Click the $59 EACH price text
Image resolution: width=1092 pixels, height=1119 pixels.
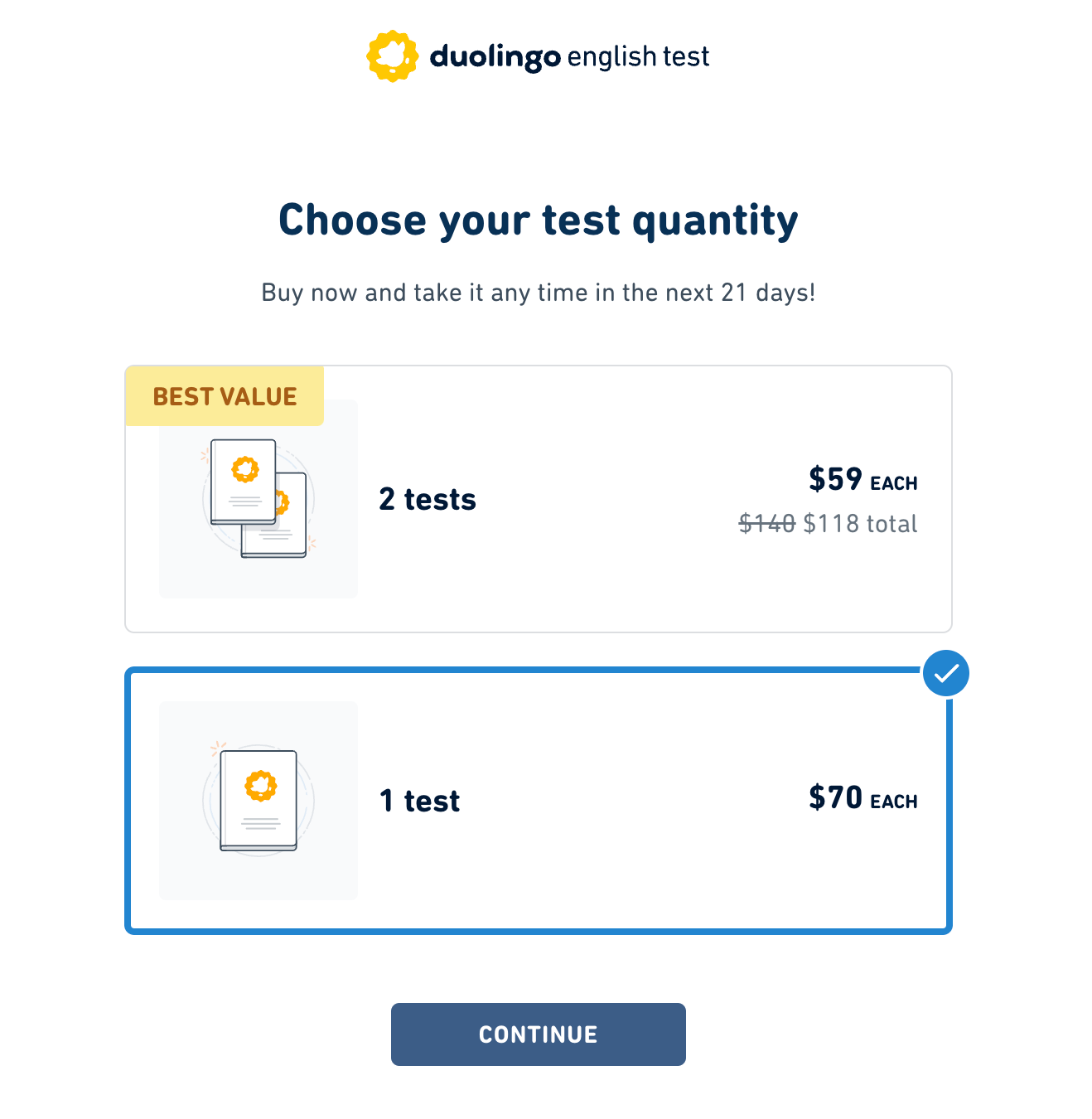point(863,480)
